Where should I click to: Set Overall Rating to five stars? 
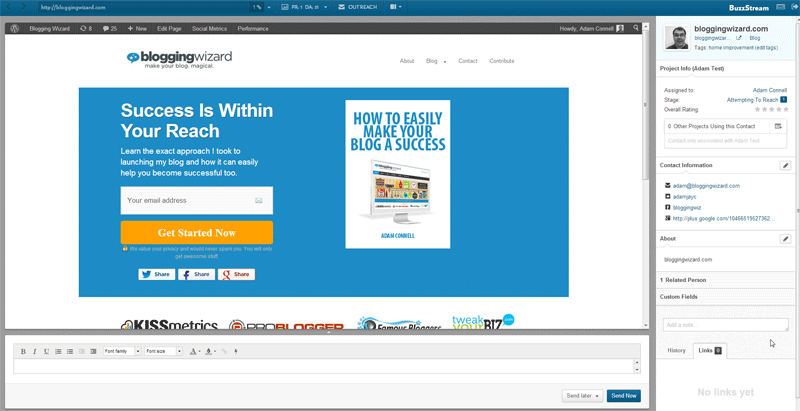click(786, 110)
